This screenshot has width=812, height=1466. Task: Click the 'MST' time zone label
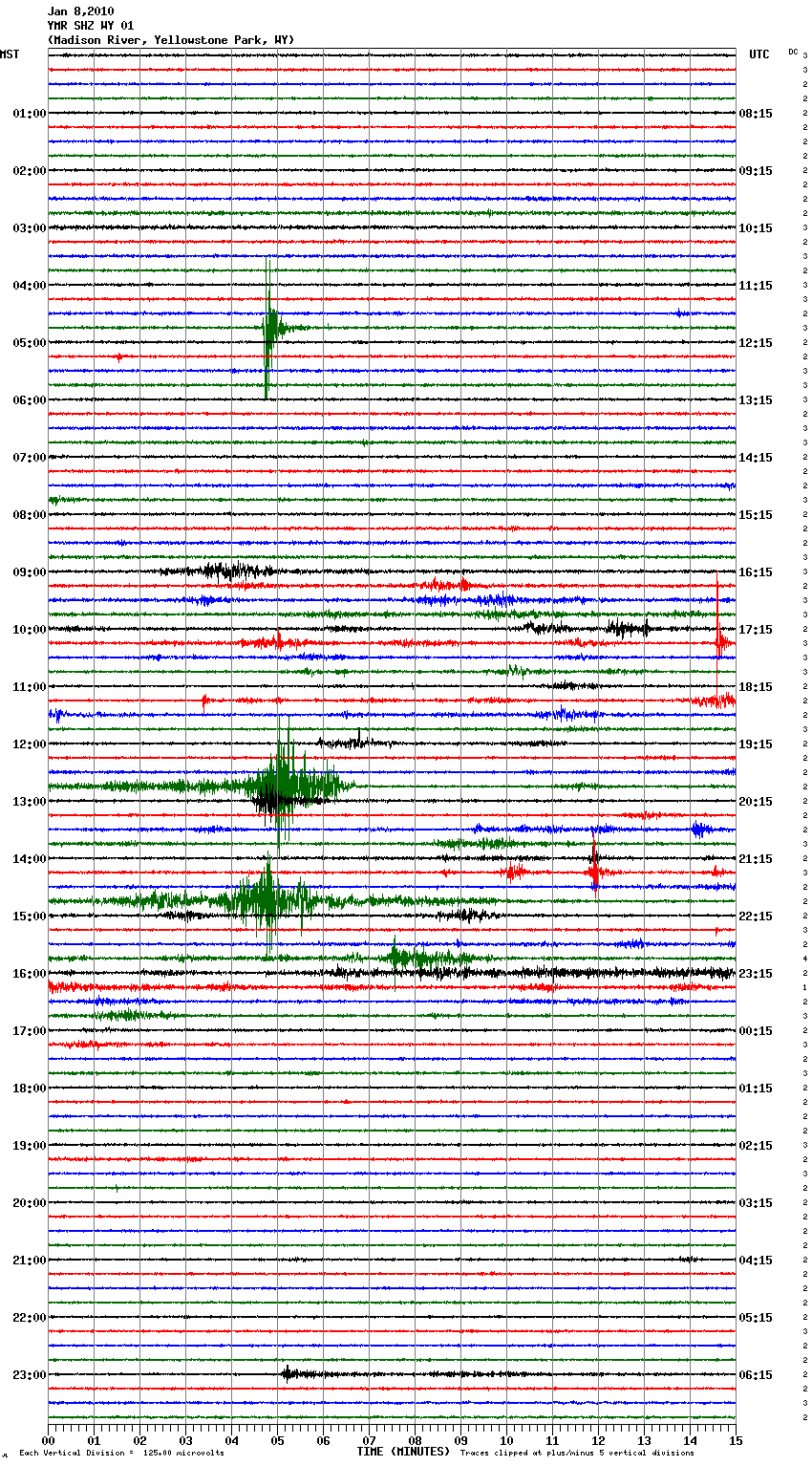pos(10,54)
